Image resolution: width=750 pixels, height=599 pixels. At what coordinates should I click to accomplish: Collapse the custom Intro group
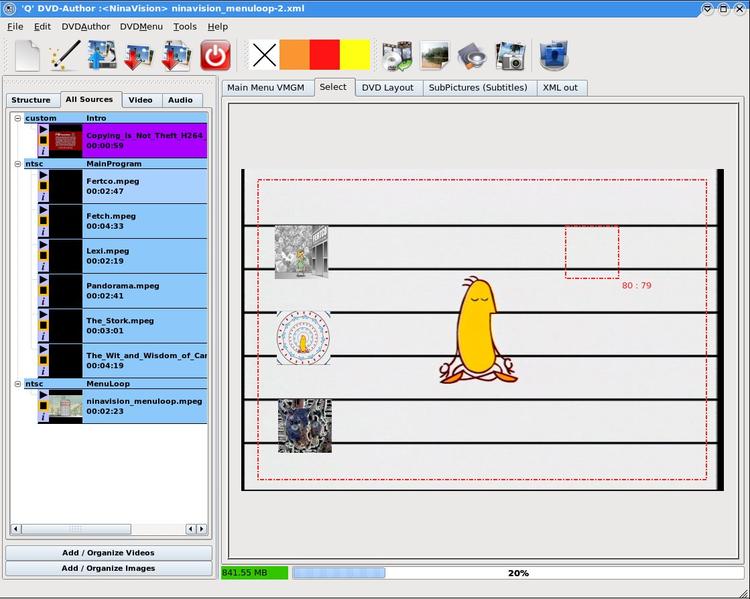(18, 118)
